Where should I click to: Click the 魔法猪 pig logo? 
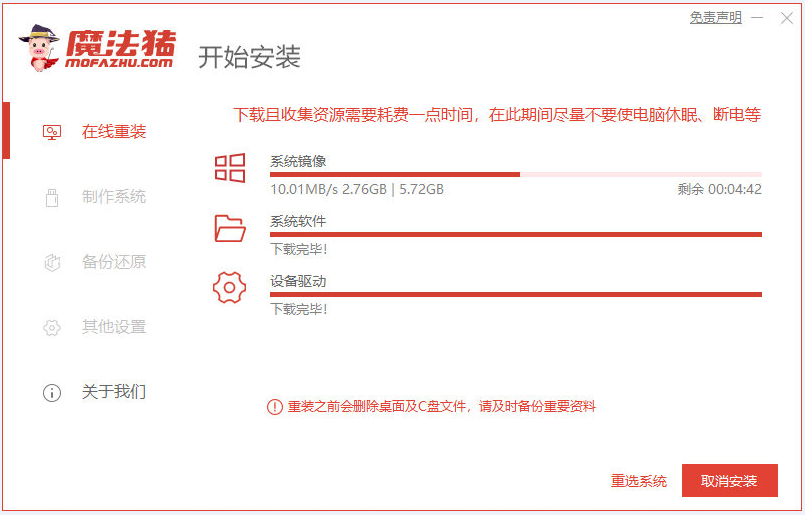click(40, 48)
